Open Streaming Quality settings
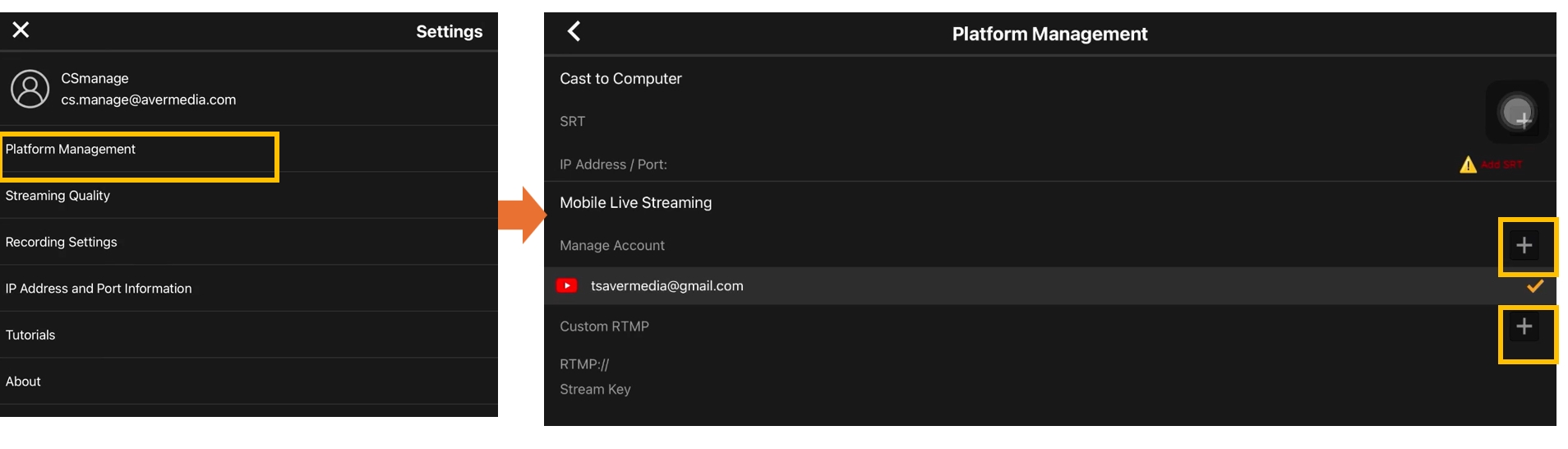Screen dimensions: 1568x449 click(58, 196)
